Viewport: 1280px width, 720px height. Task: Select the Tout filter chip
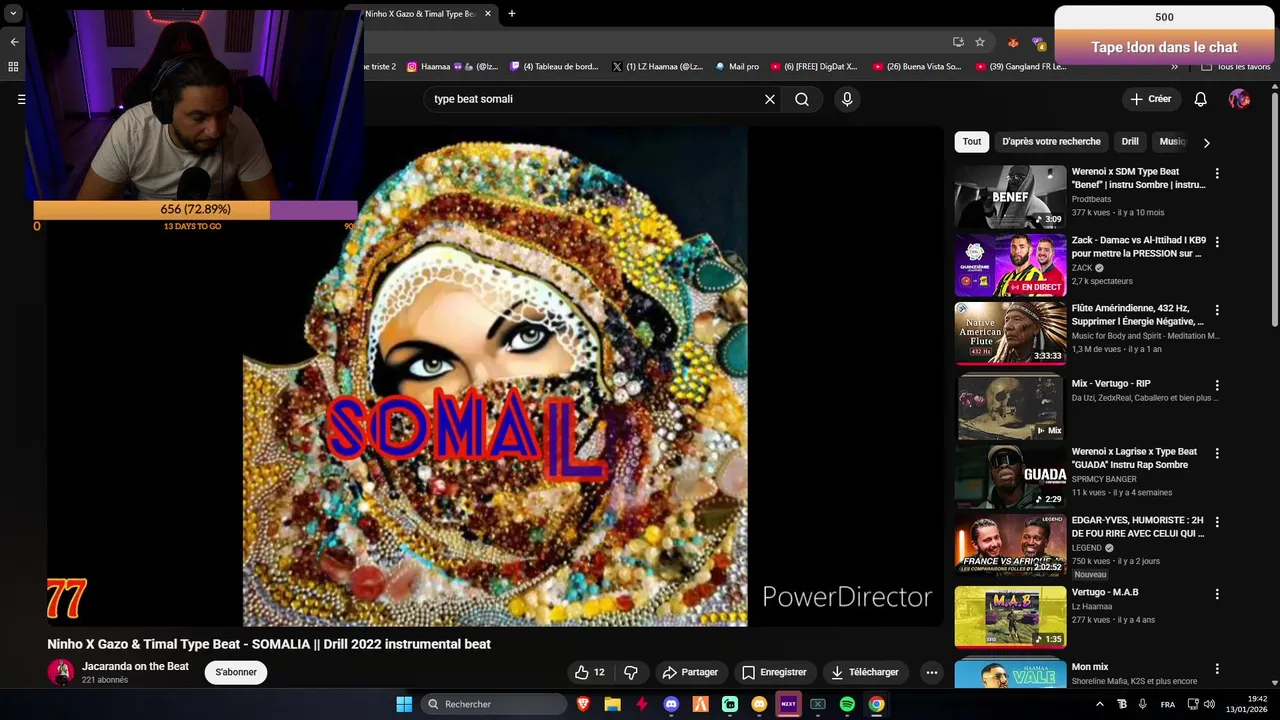(x=972, y=141)
